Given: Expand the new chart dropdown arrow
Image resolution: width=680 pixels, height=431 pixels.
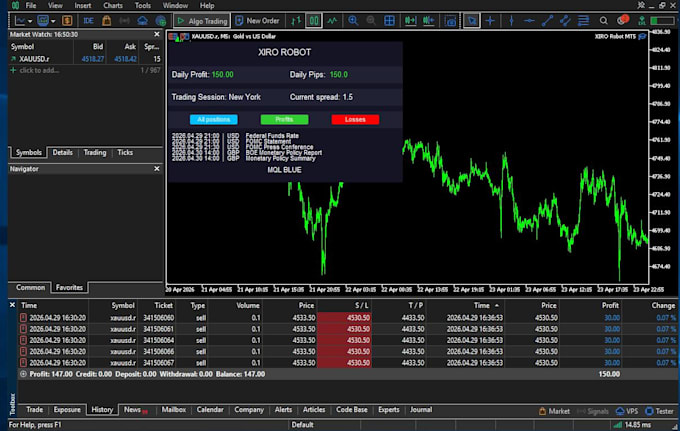Looking at the screenshot, I should (30, 21).
